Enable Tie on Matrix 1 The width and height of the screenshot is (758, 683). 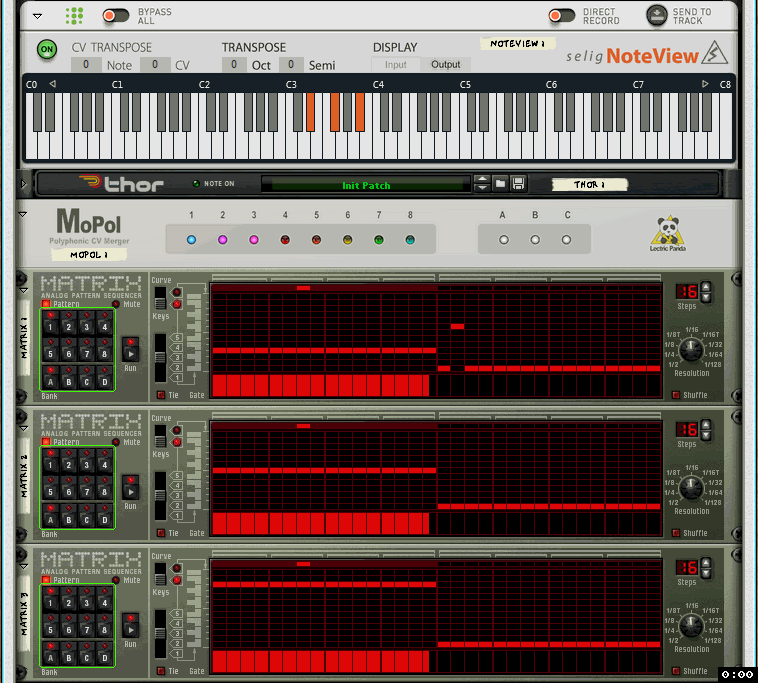click(161, 395)
